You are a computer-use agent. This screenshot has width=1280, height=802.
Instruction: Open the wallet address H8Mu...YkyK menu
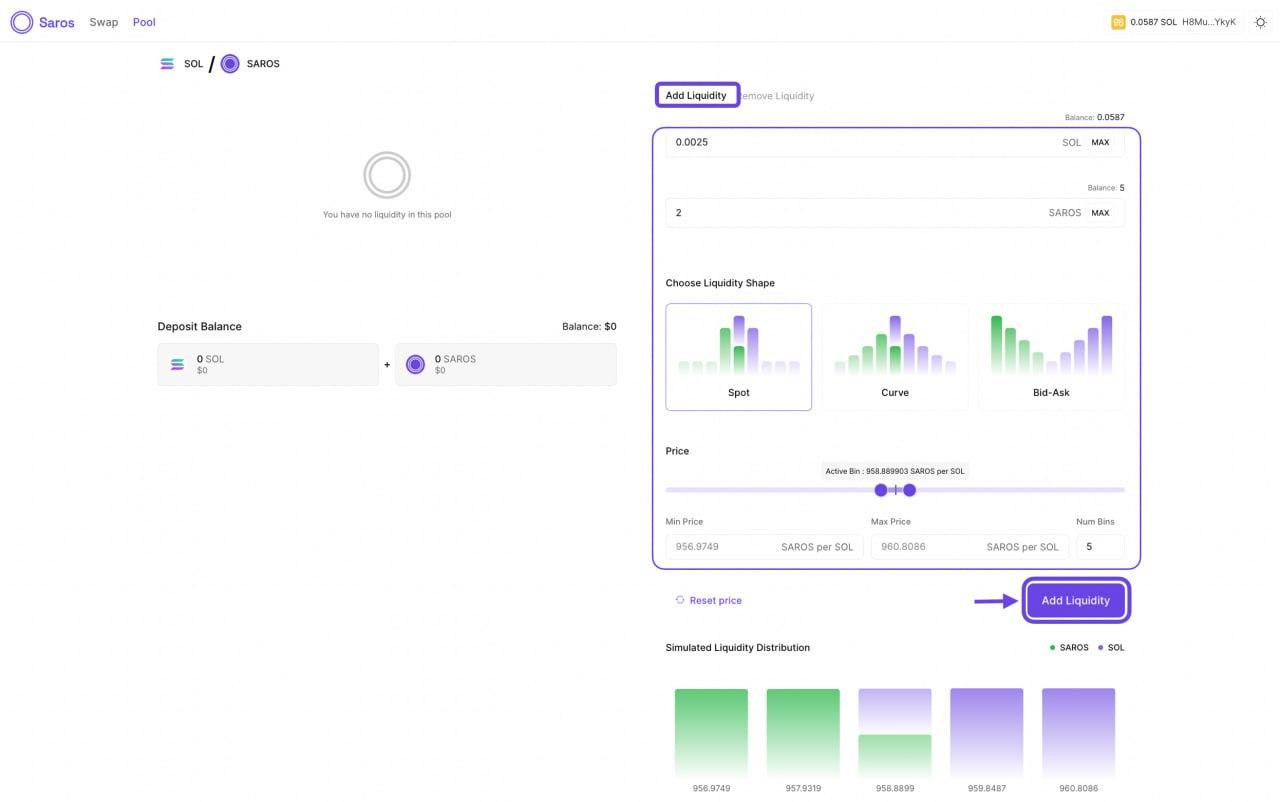[x=1209, y=22]
